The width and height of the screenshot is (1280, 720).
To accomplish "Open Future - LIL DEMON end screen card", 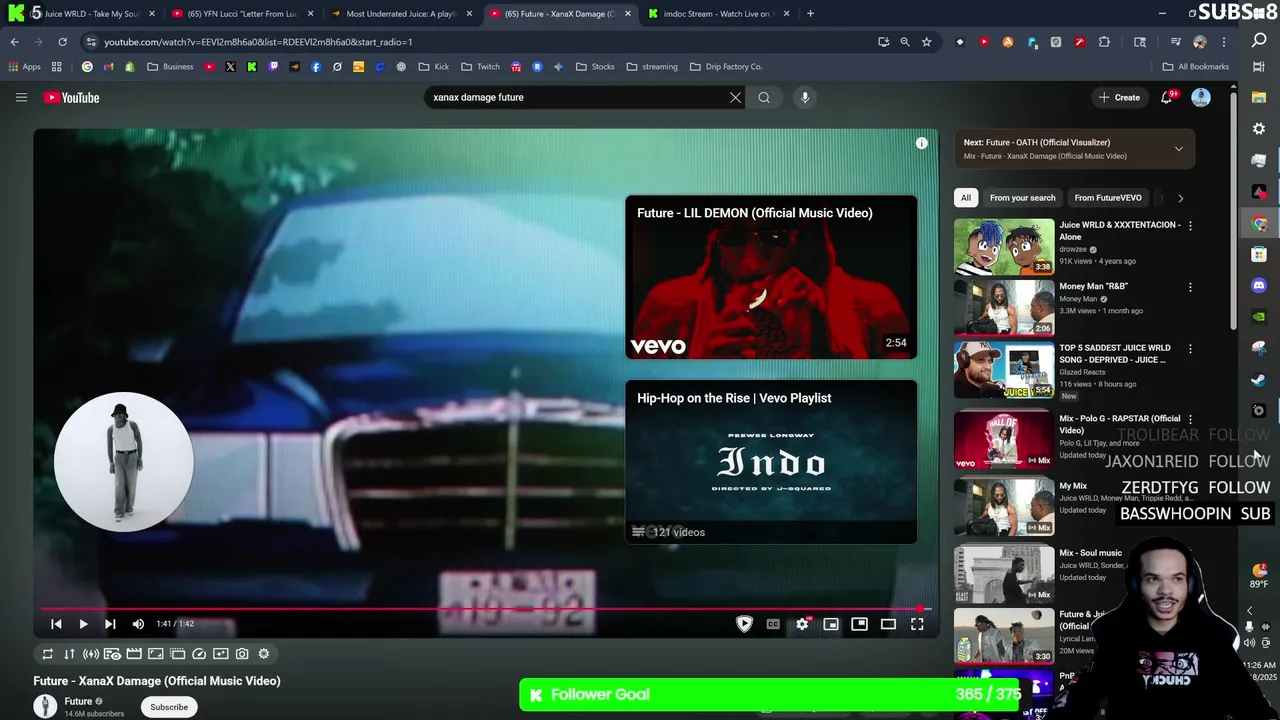I will click(771, 277).
